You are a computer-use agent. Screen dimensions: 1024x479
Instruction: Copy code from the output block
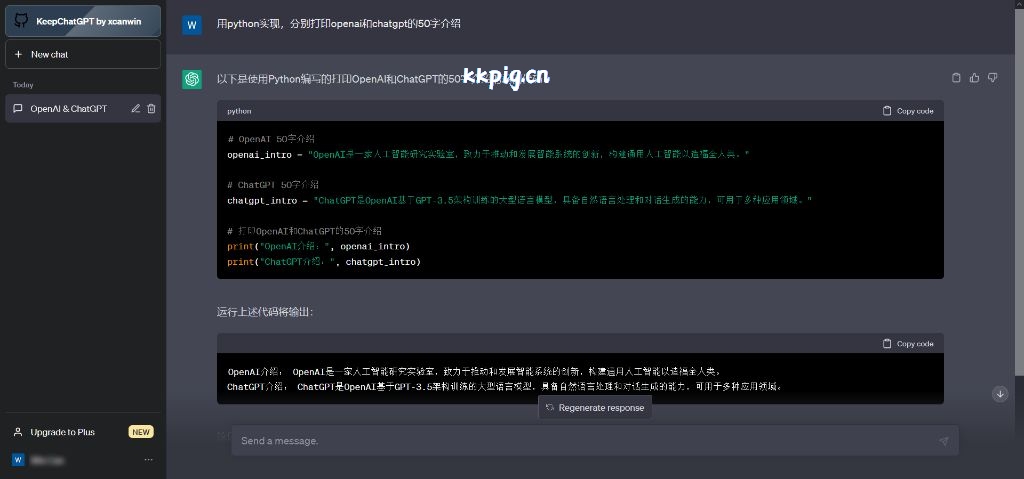click(908, 344)
